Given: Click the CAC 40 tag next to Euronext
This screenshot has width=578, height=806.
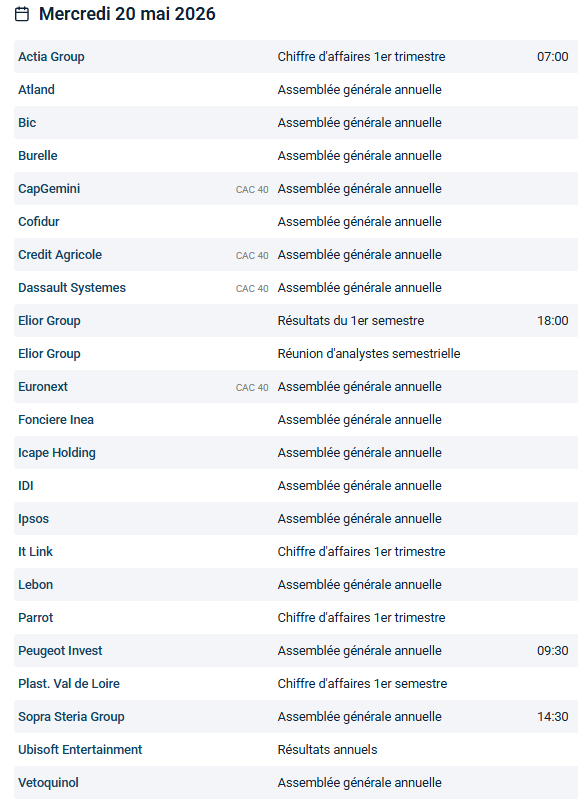Looking at the screenshot, I should [252, 388].
